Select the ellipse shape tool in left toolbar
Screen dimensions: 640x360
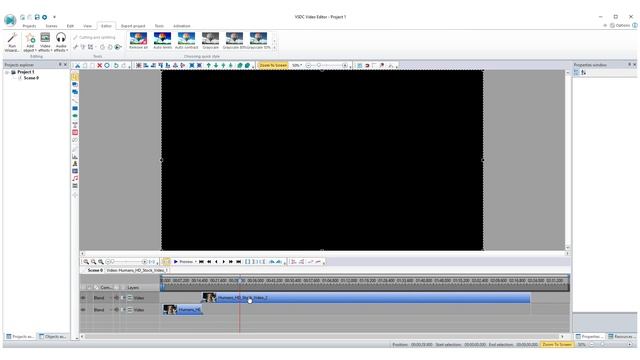tap(75, 116)
